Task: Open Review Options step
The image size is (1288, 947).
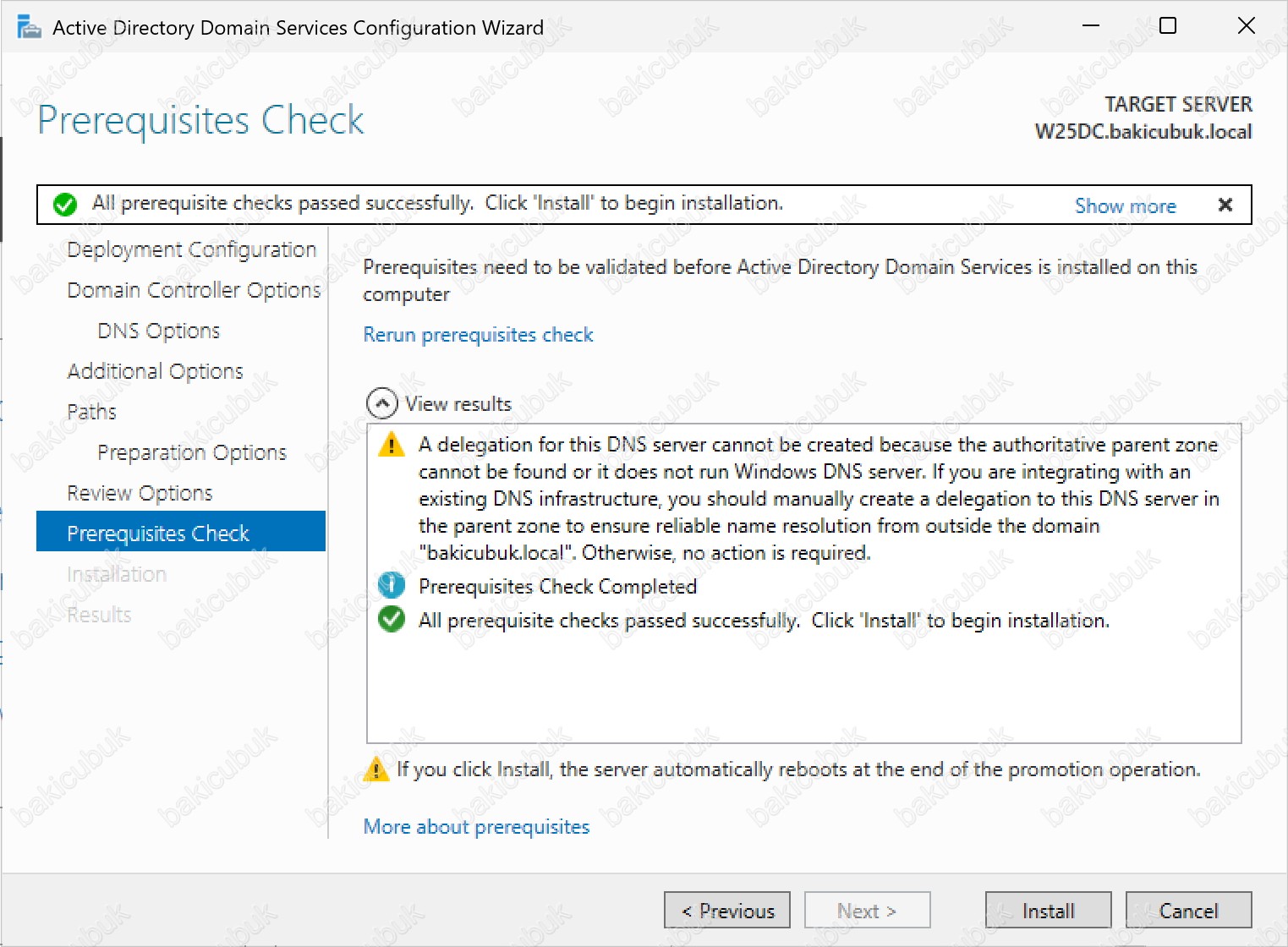Action: tap(140, 493)
